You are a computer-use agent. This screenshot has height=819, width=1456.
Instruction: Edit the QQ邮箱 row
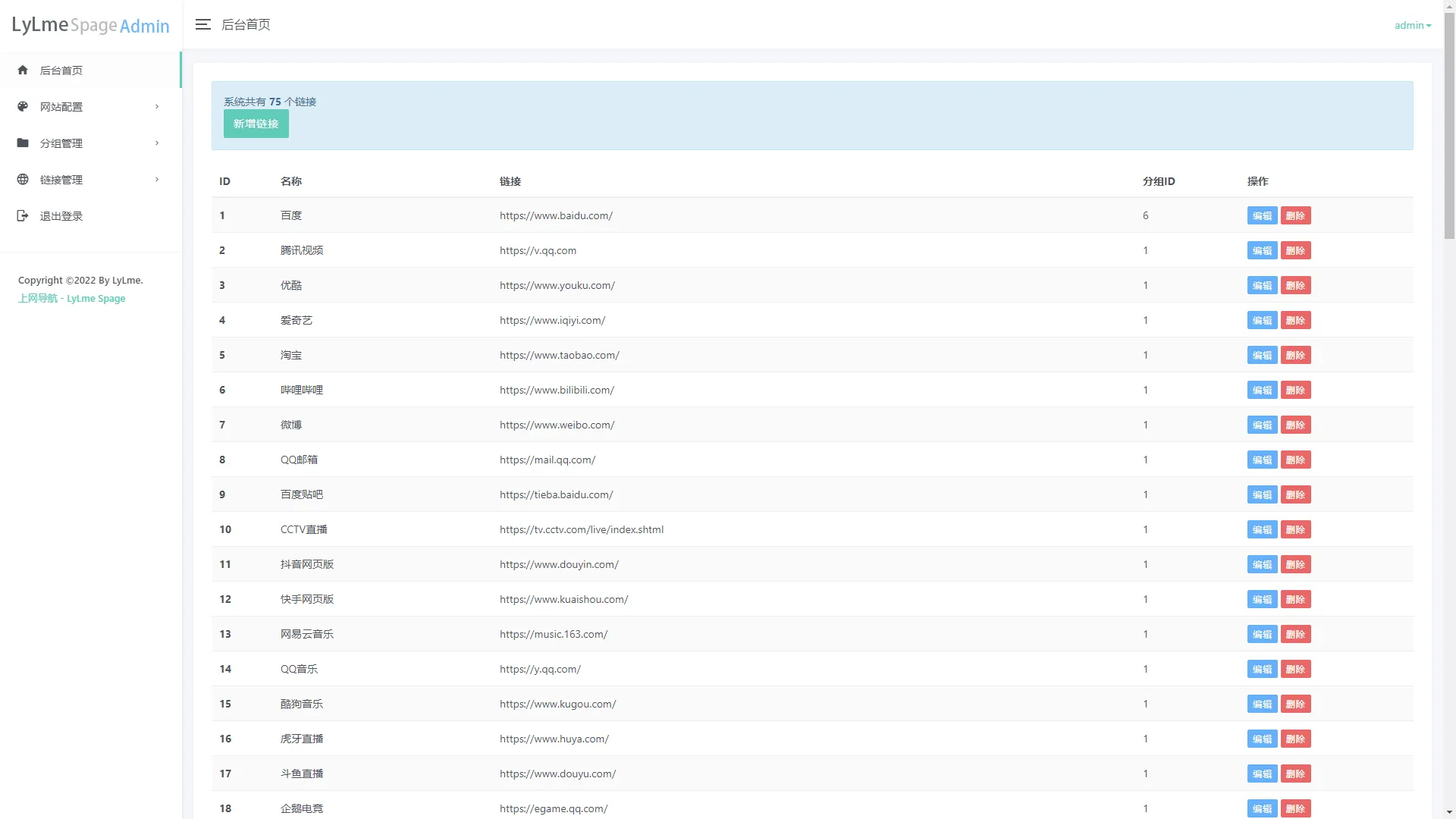[1262, 460]
